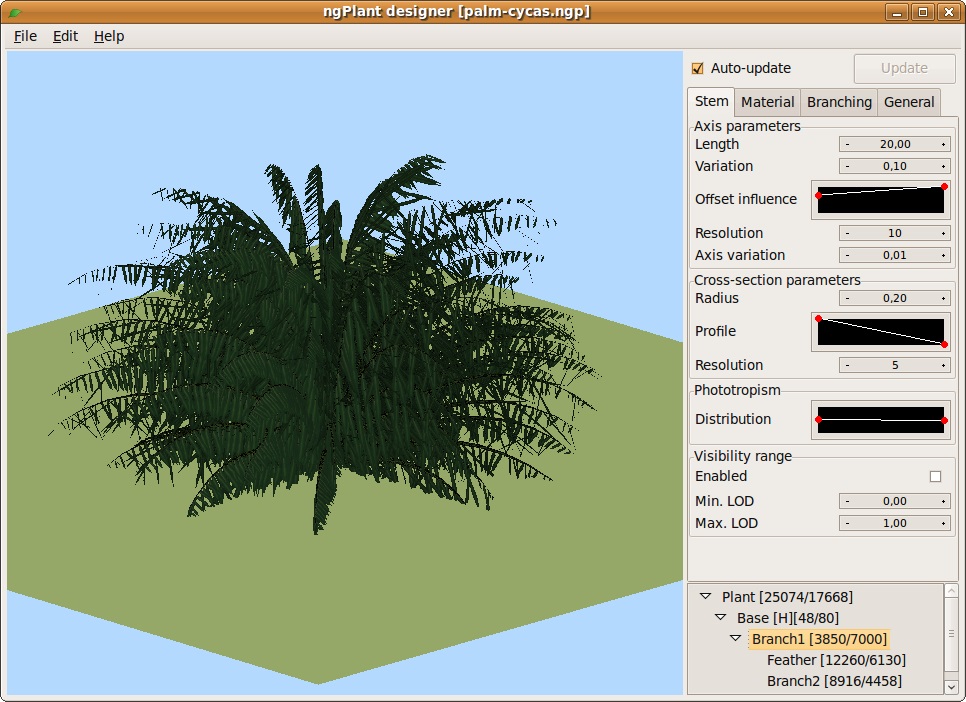Increase the cross-section Radius value
This screenshot has height=702, width=966.
point(943,298)
